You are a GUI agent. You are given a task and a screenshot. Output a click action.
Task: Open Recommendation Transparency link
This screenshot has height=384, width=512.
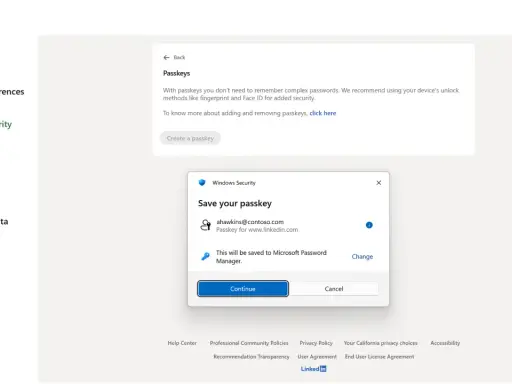pyautogui.click(x=251, y=357)
